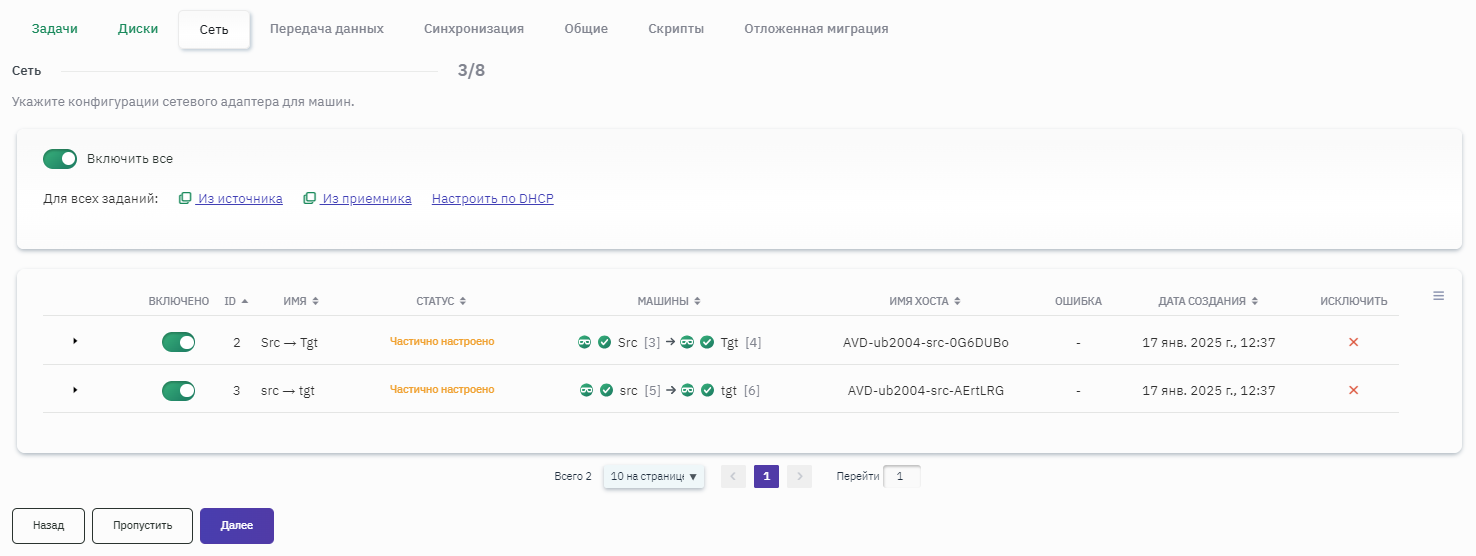Viewport: 1476px width, 556px height.
Task: Switch to the Диски tab
Action: click(x=138, y=29)
